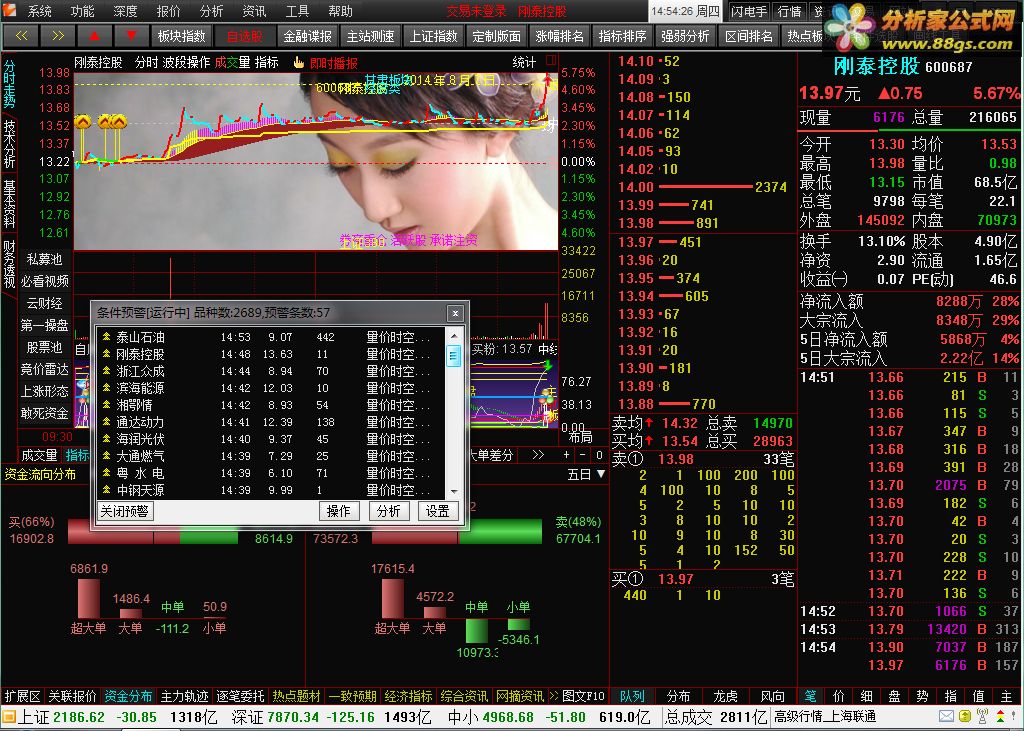
Task: Close the 条件预警 dialog with its X
Action: coord(455,314)
